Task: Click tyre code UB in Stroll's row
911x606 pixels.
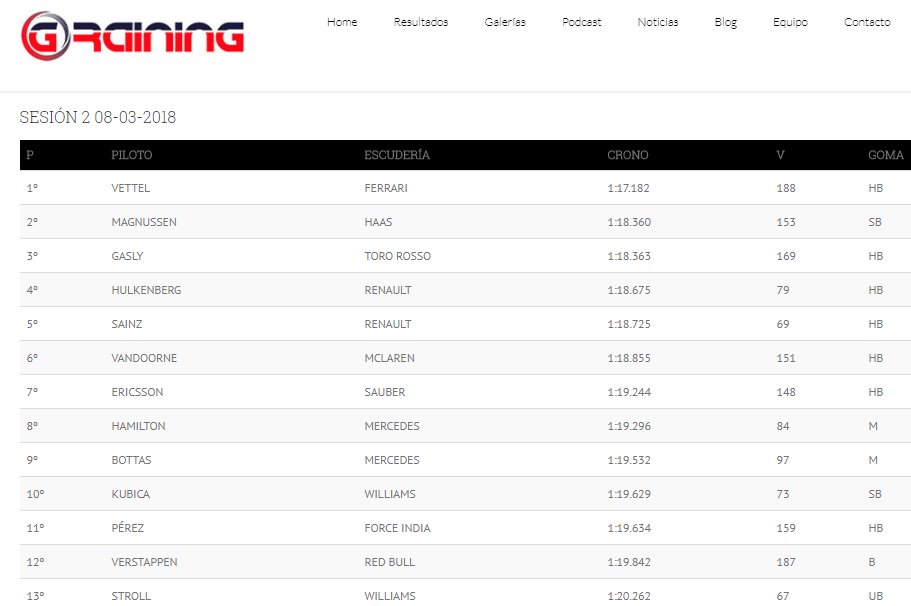Action: (876, 596)
